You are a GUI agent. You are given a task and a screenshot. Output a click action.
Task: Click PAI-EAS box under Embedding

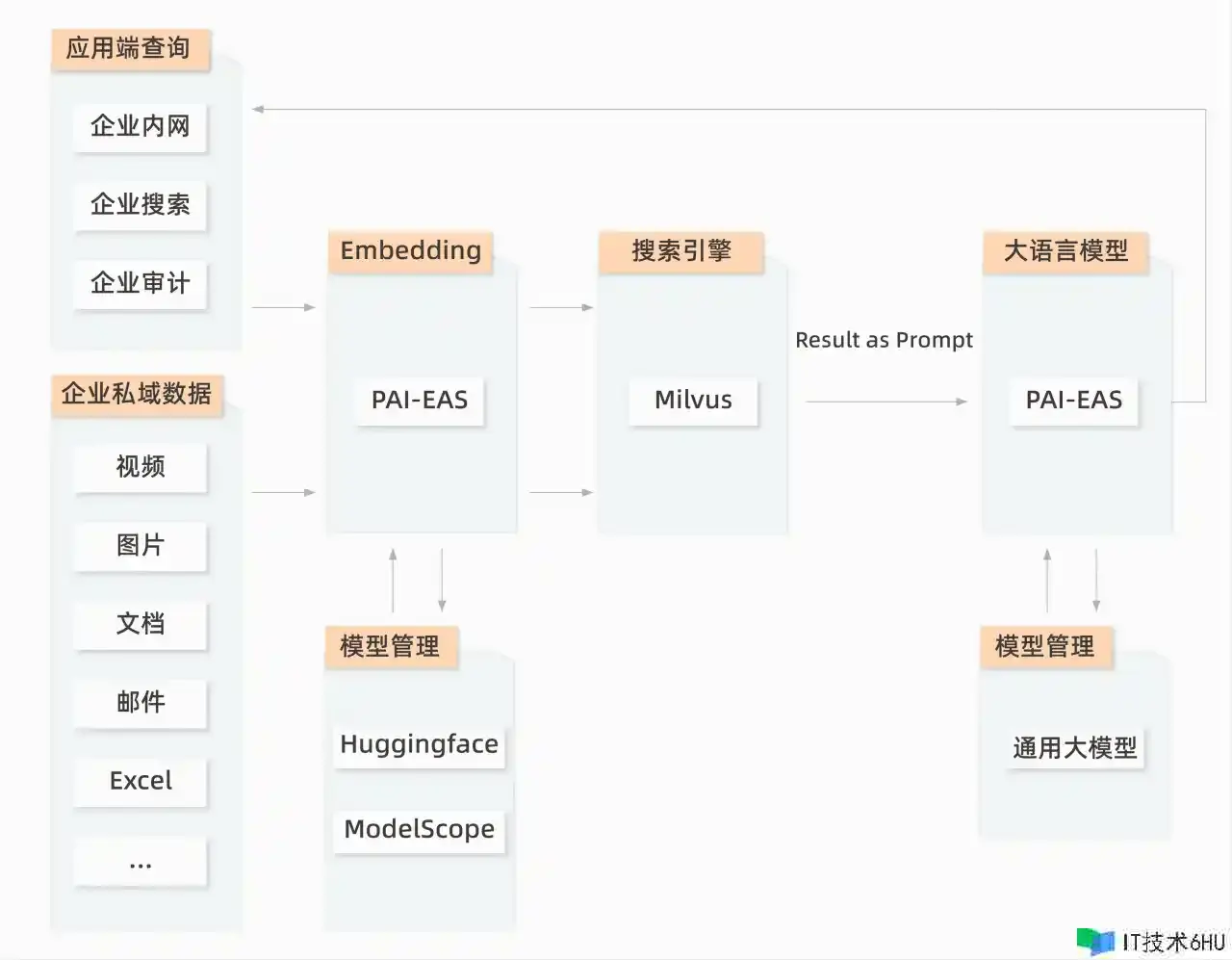(420, 401)
